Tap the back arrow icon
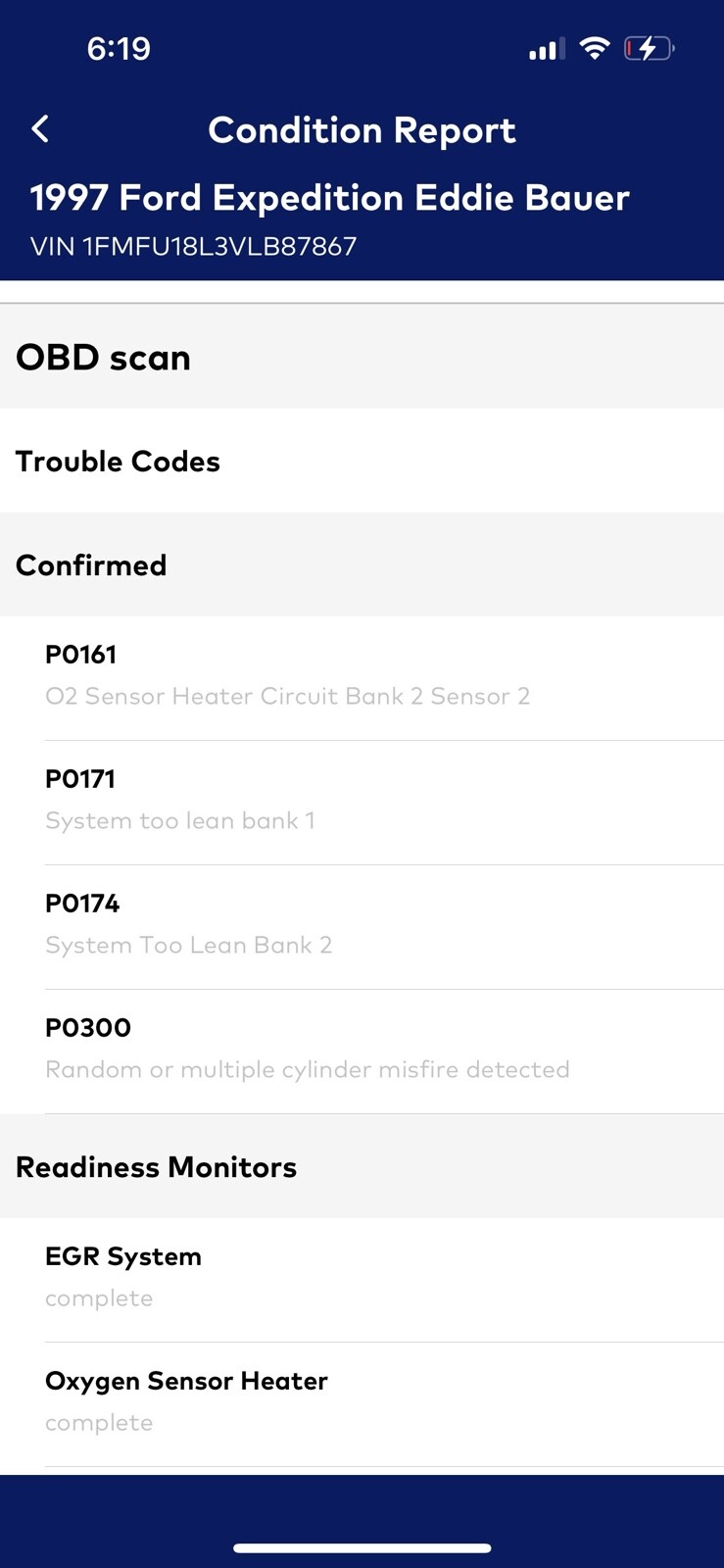 coord(40,128)
